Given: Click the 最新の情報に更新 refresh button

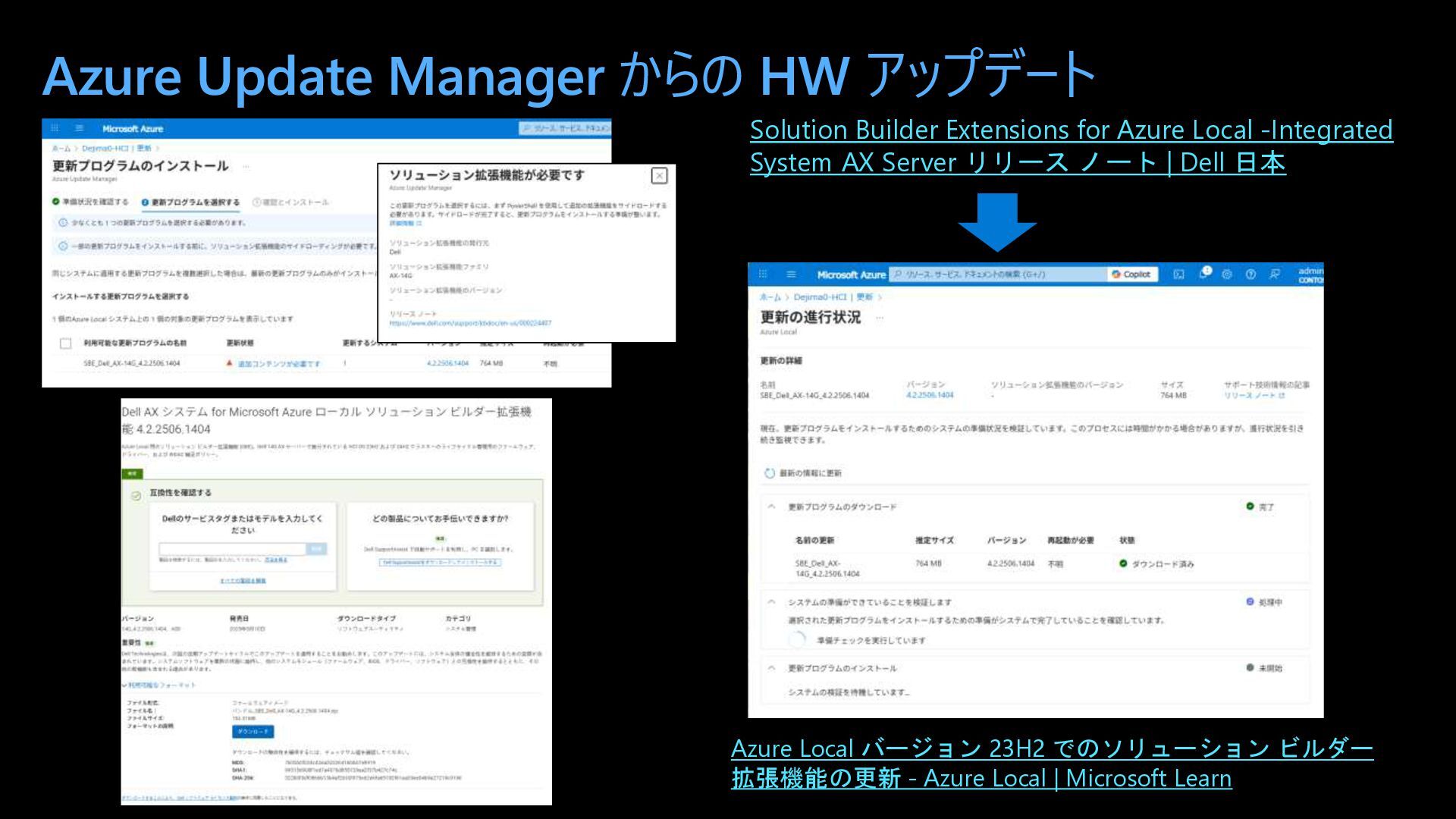Looking at the screenshot, I should 804,473.
